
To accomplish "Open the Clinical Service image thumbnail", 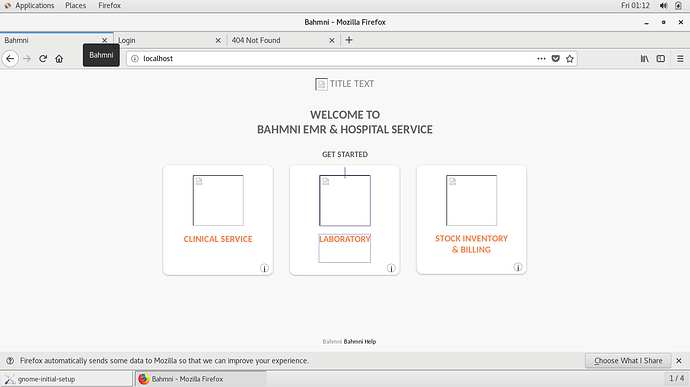I will (x=218, y=200).
